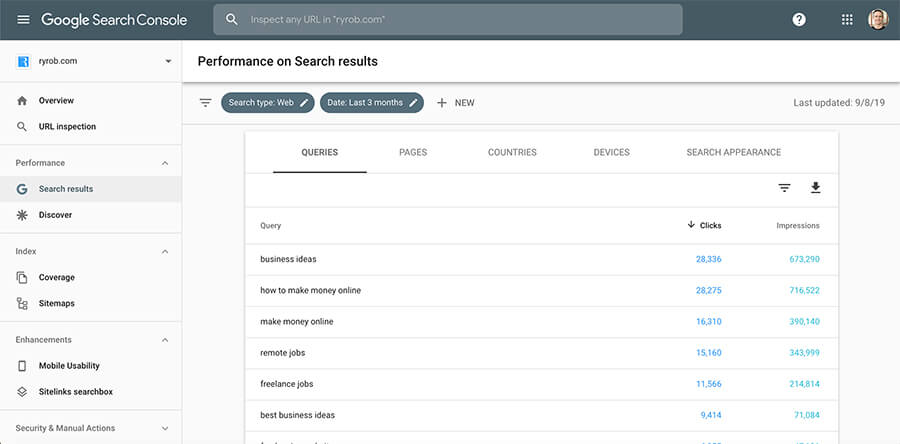Image resolution: width=900 pixels, height=444 pixels.
Task: Edit pencil on Search type: Web chip
Action: point(304,103)
